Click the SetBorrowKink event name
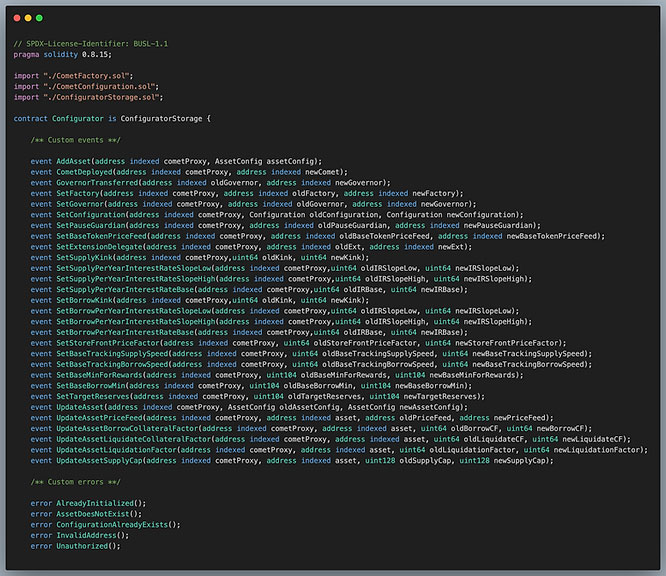The width and height of the screenshot is (666, 576). point(84,300)
